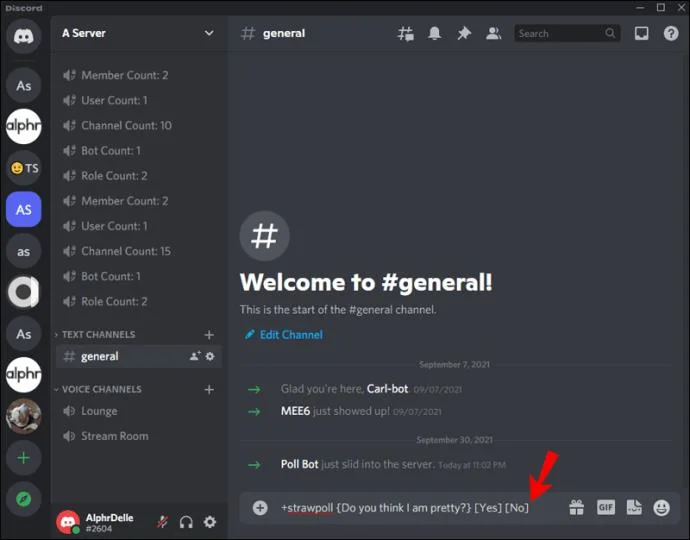
Task: Open Poll Bot user profile name
Action: coord(299,464)
